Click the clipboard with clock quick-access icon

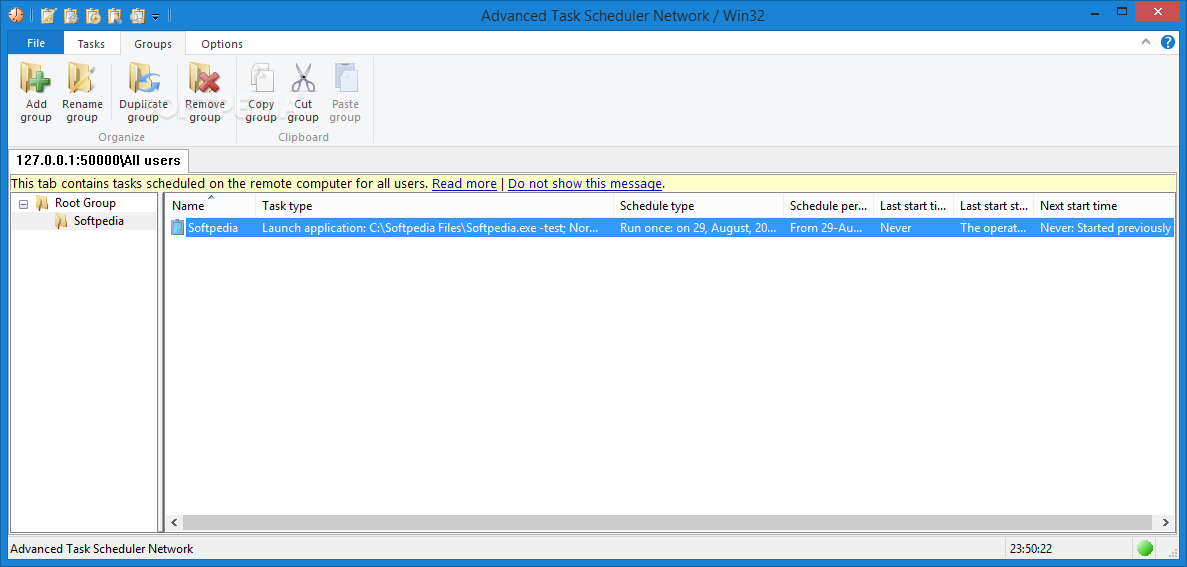coord(93,14)
